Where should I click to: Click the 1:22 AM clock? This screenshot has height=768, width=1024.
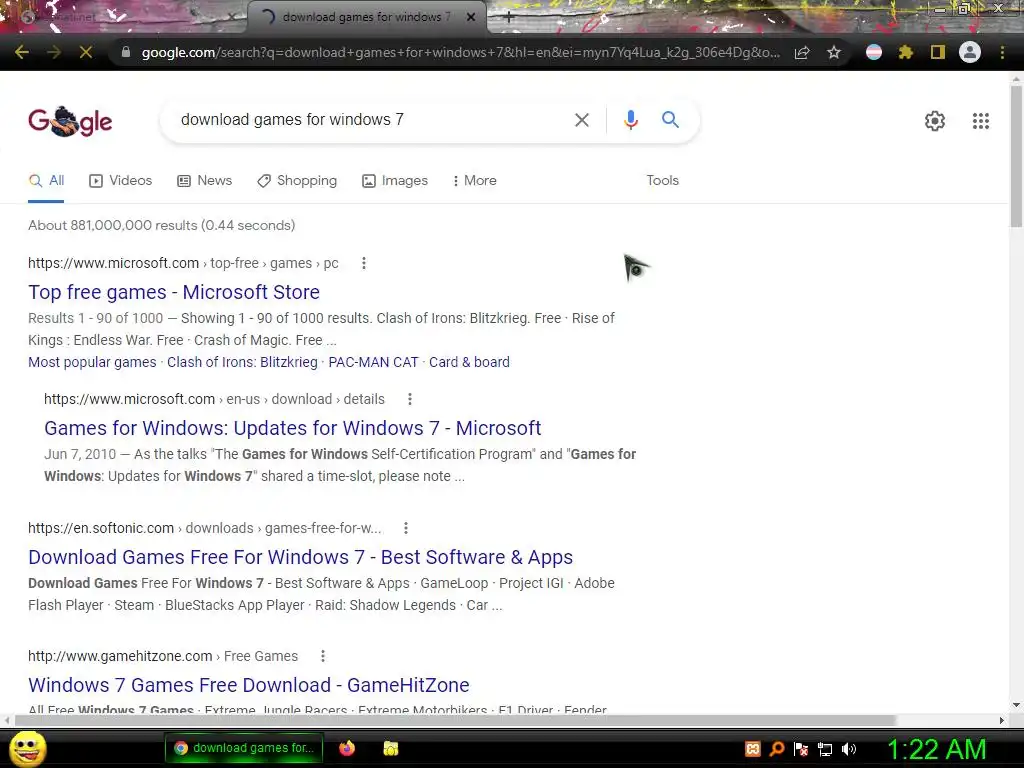point(936,749)
